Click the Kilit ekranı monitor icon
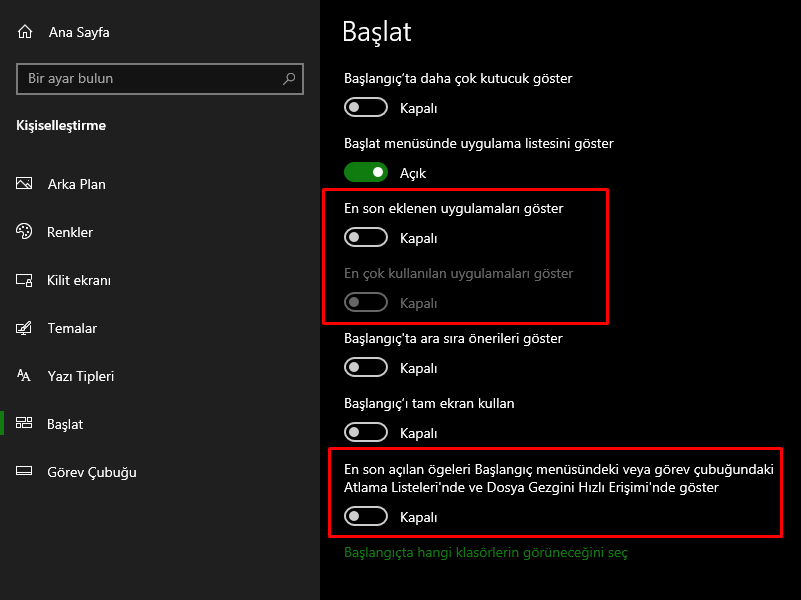 point(25,280)
